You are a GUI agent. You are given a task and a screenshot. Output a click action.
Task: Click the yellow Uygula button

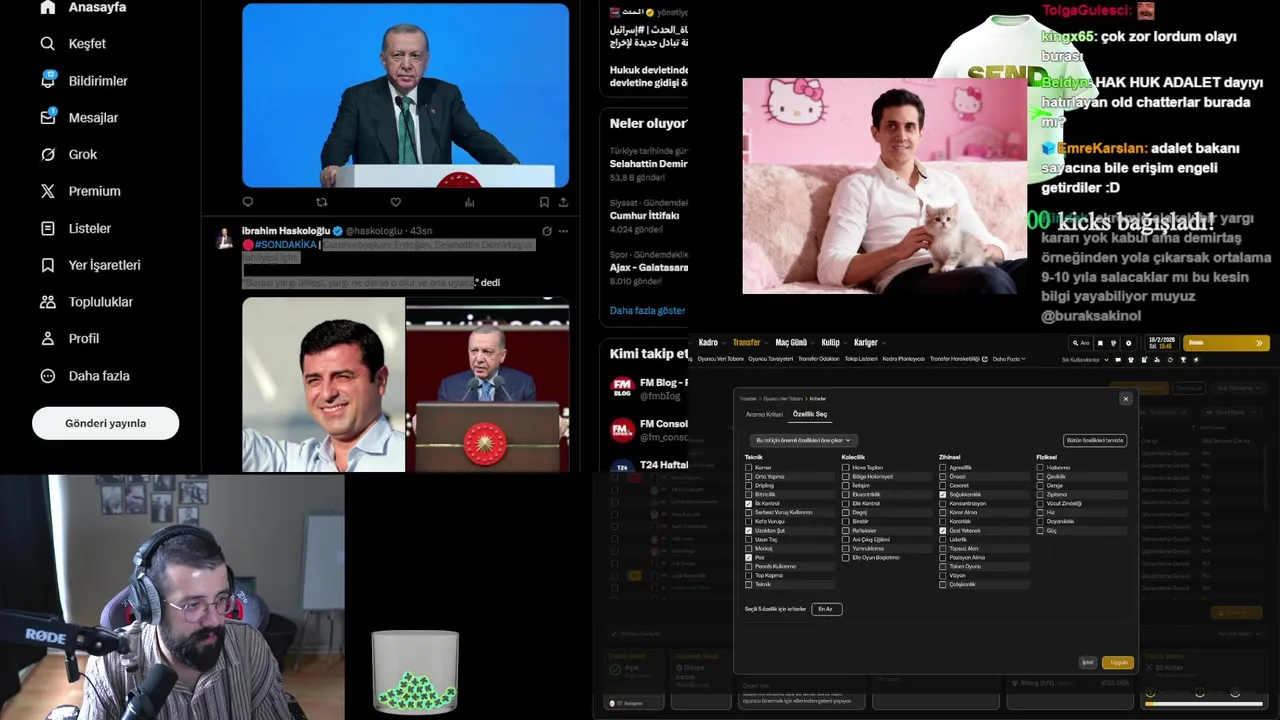(1119, 662)
